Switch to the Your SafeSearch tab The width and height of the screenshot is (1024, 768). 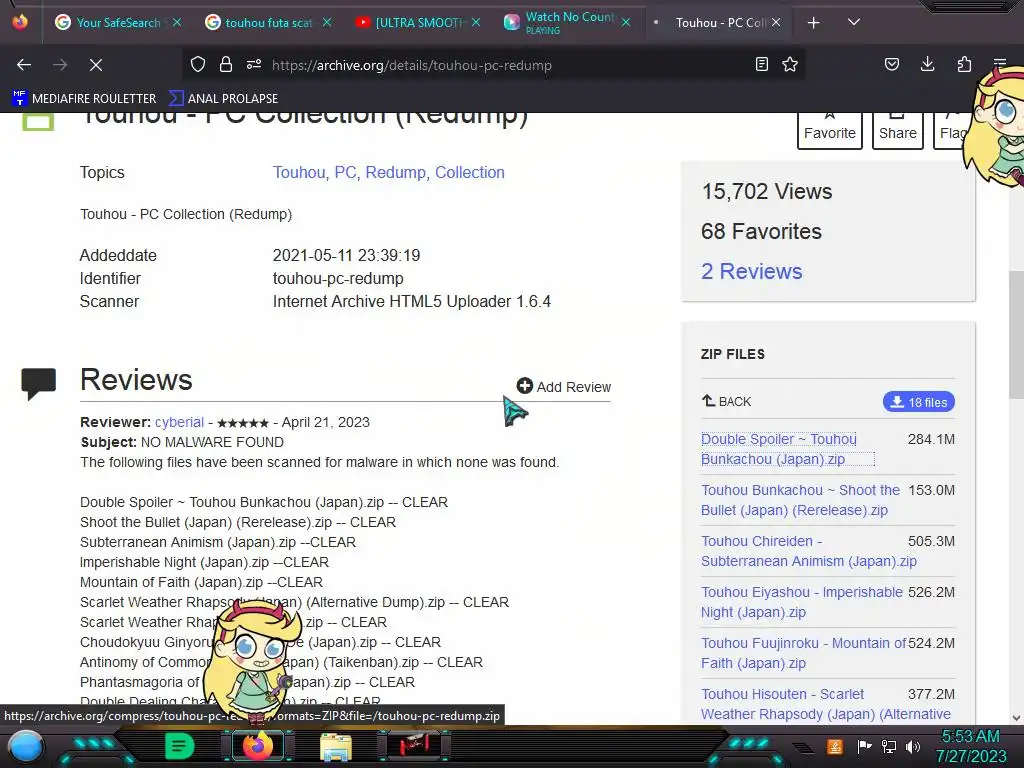[x=118, y=23]
